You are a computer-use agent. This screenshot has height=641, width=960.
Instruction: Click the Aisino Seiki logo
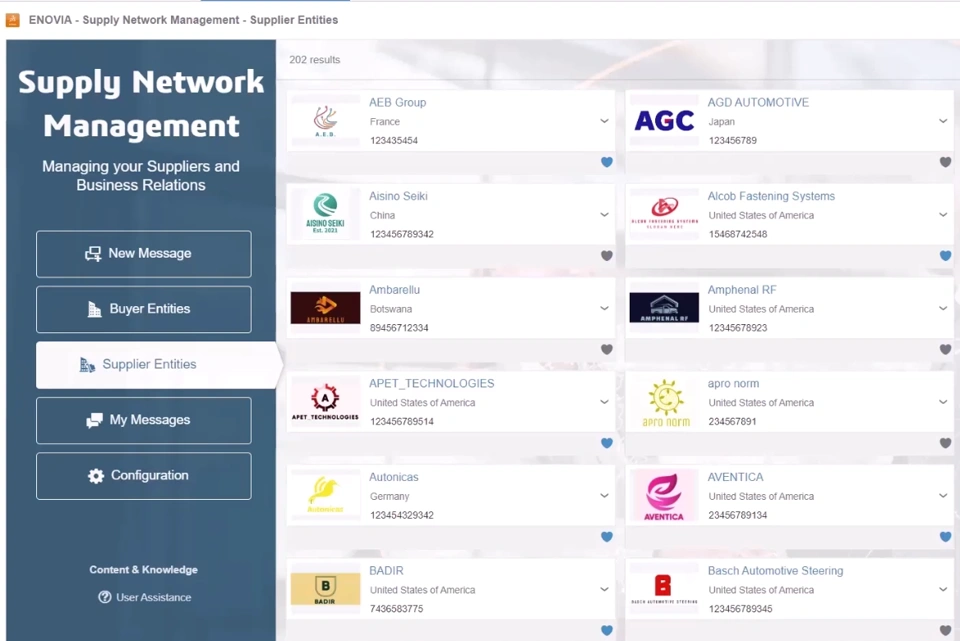(x=325, y=214)
